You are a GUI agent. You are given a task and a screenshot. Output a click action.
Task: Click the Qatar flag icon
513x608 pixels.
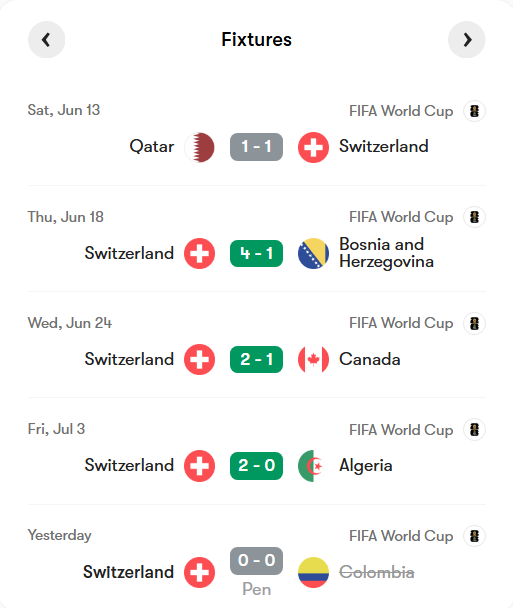(x=199, y=147)
